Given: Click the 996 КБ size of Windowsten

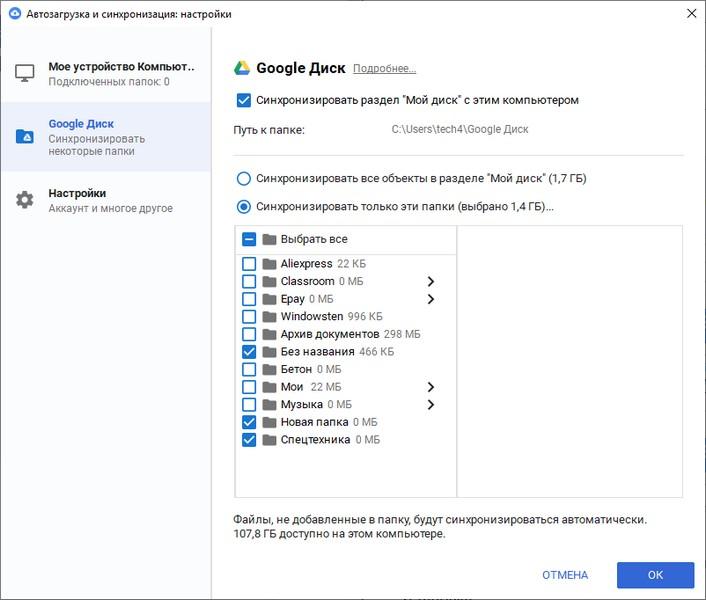Looking at the screenshot, I should (365, 316).
